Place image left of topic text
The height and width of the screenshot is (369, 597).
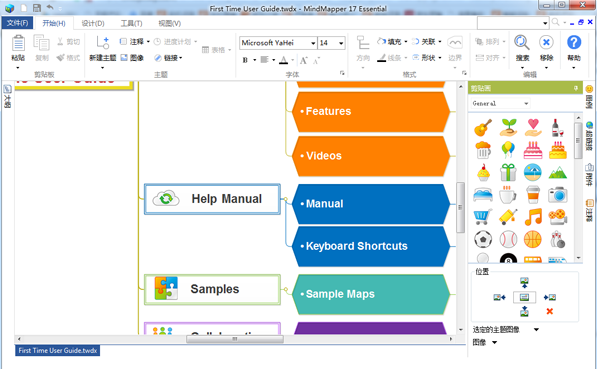pos(499,297)
